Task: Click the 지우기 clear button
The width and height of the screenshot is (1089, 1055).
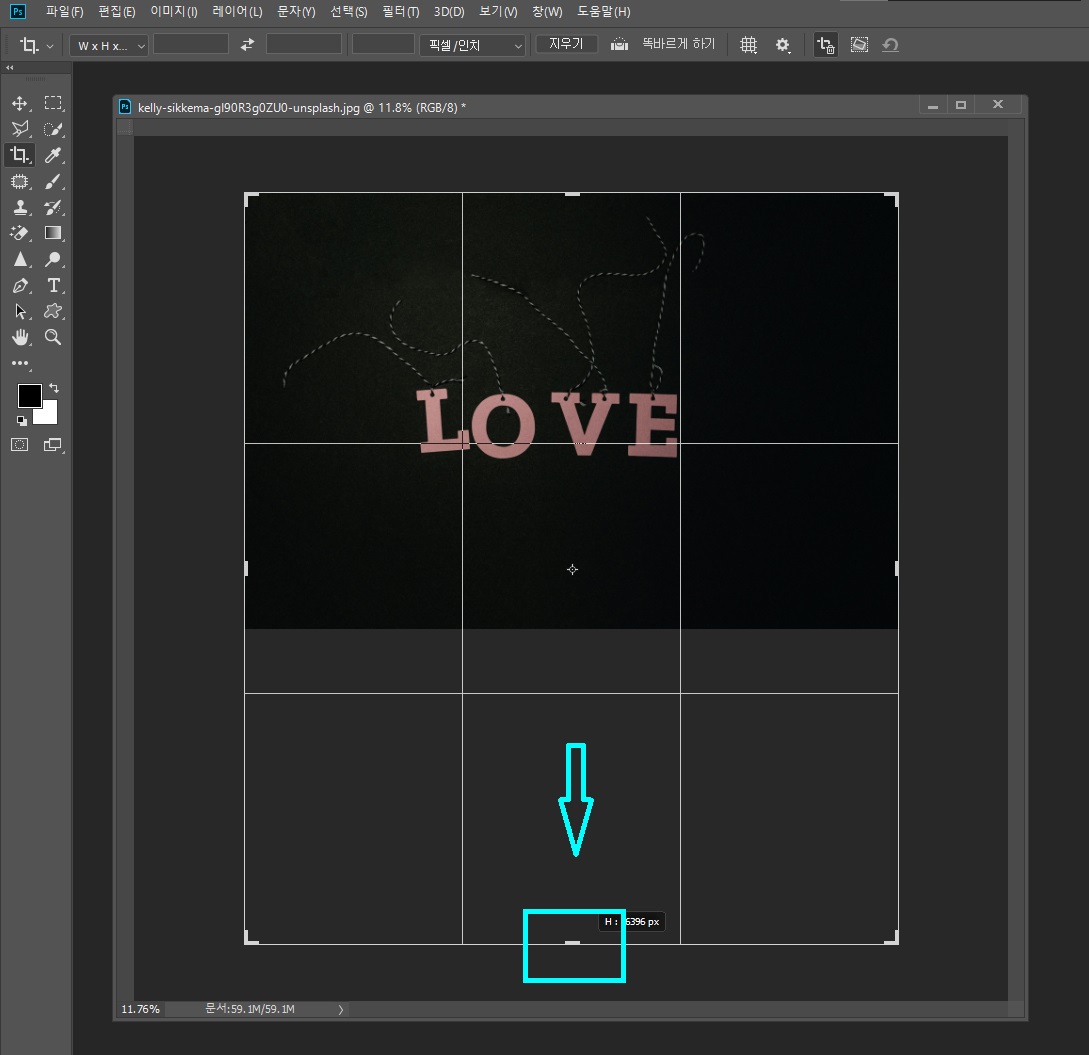Action: (567, 44)
